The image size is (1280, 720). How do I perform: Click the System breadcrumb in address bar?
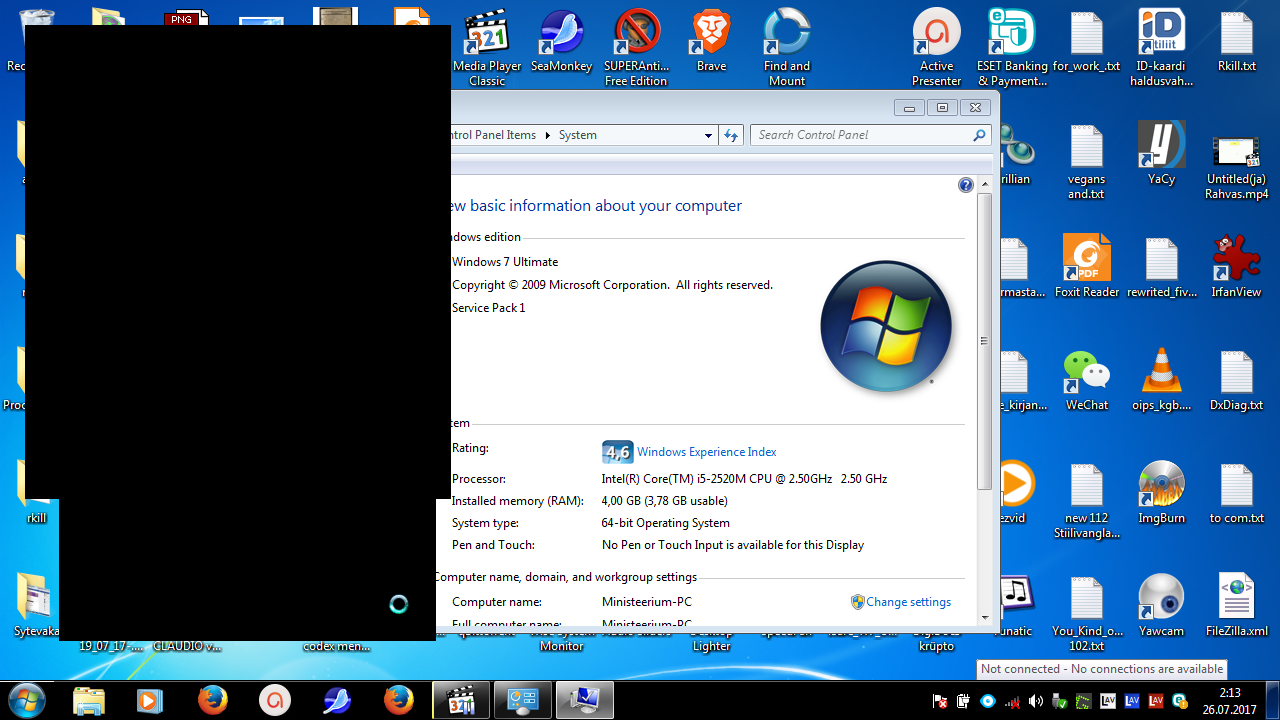click(x=577, y=135)
